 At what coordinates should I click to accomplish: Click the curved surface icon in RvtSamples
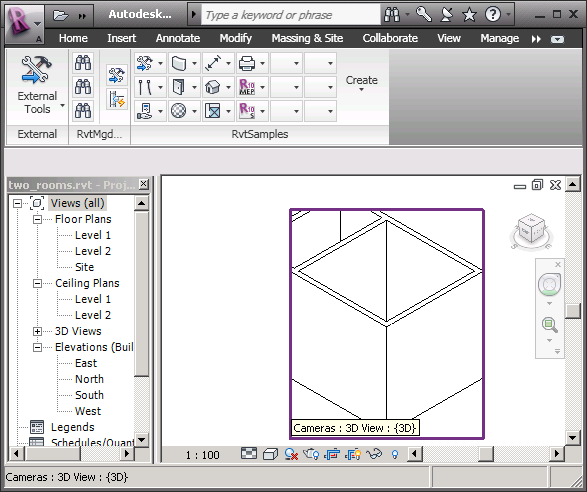pyautogui.click(x=179, y=63)
